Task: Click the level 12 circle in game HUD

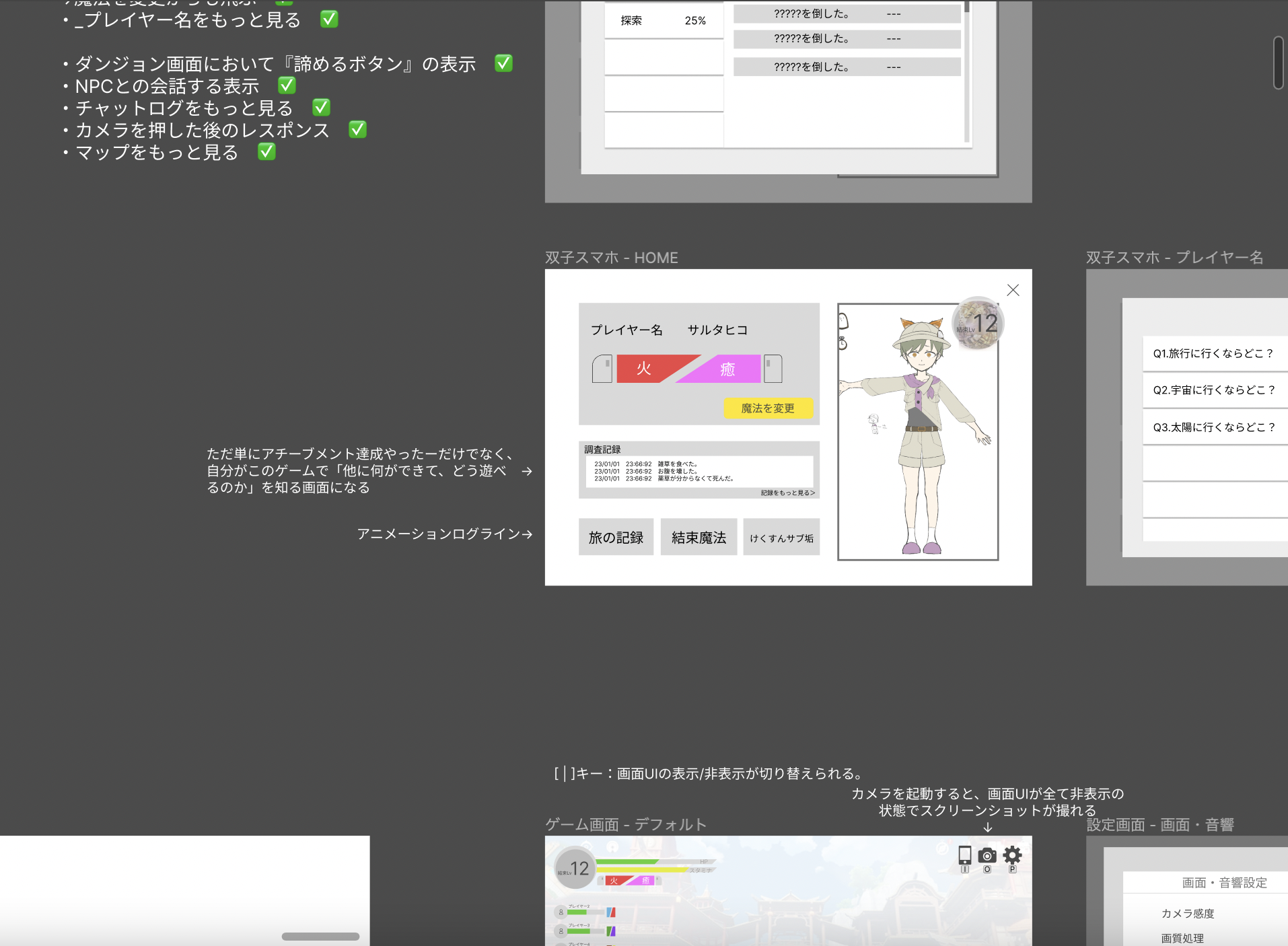Action: click(x=575, y=868)
